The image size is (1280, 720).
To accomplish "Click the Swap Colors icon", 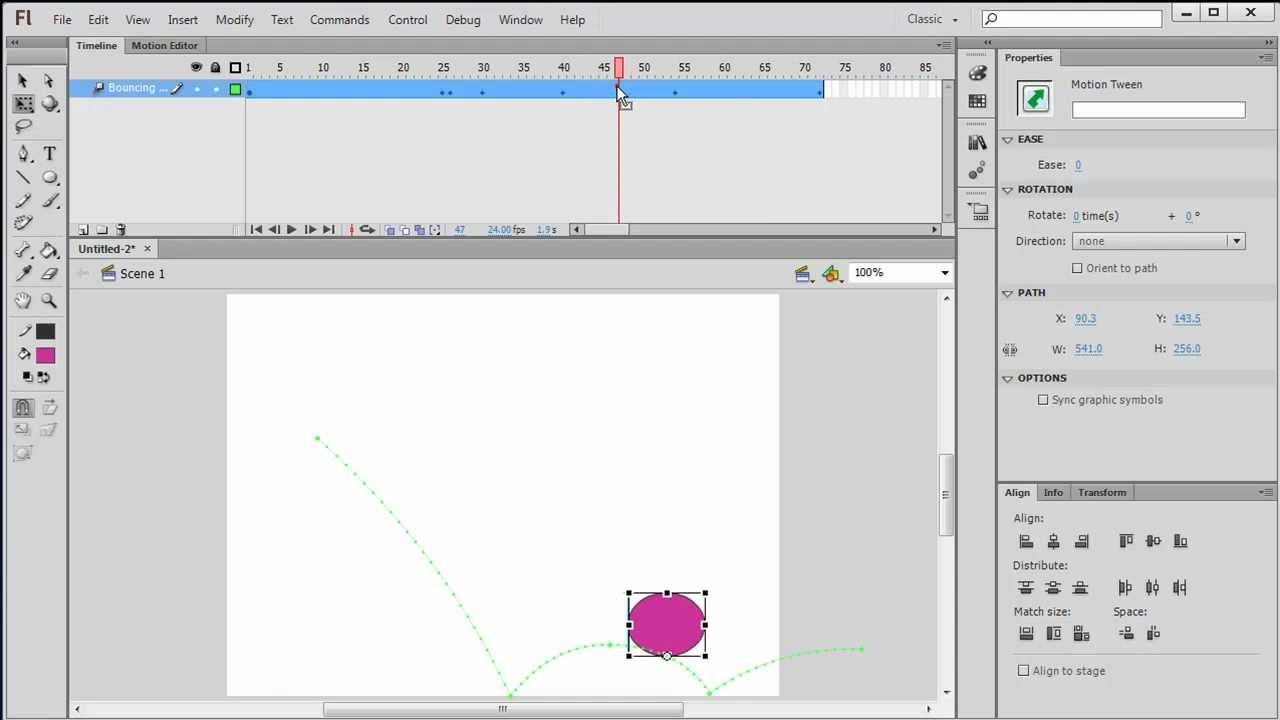I will (x=43, y=377).
